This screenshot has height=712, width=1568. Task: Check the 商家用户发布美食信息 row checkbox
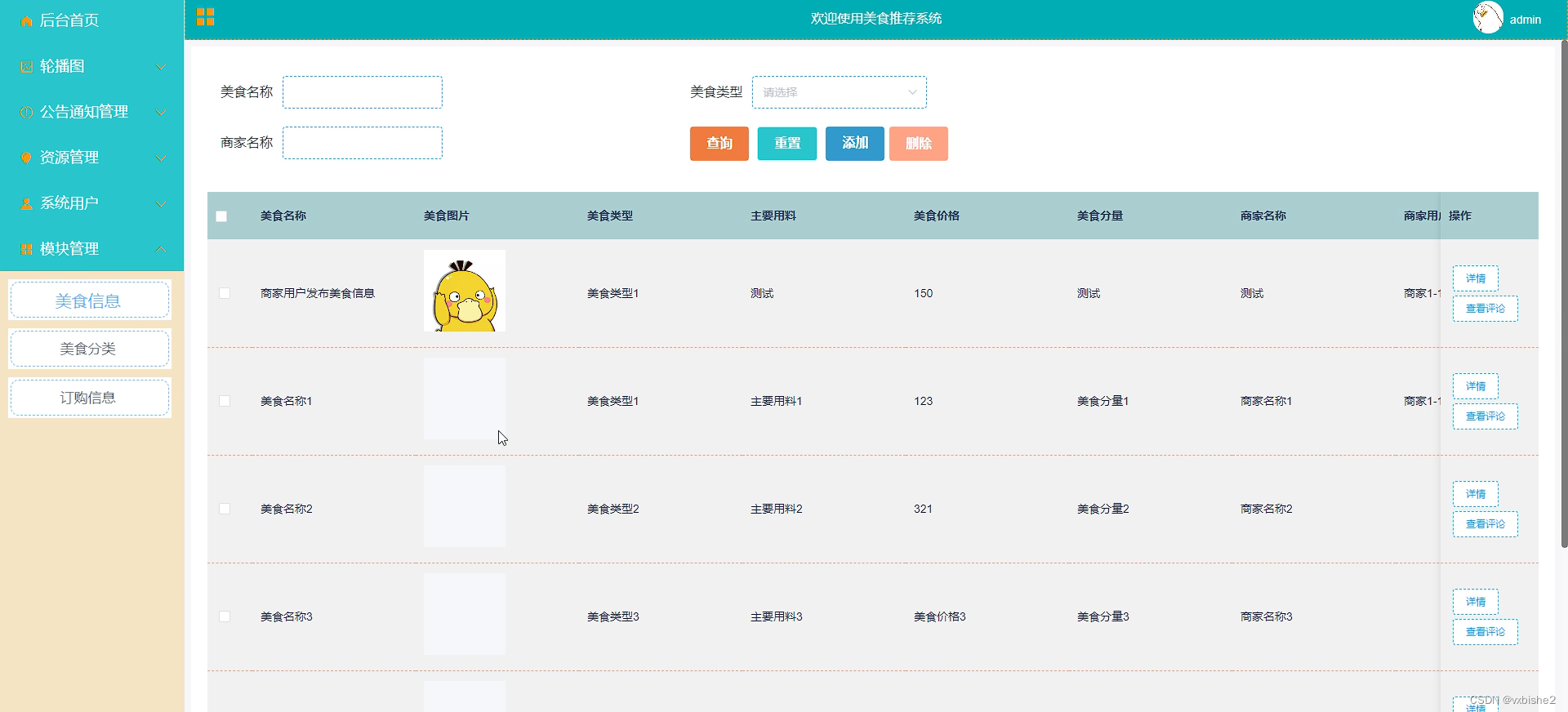pos(225,293)
